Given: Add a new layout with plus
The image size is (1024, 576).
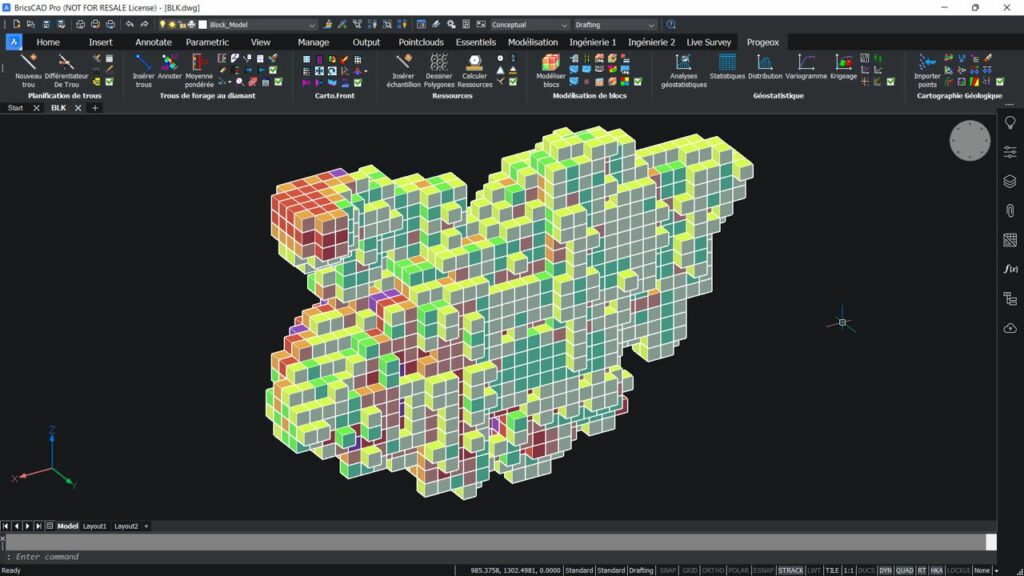Looking at the screenshot, I should click(146, 526).
